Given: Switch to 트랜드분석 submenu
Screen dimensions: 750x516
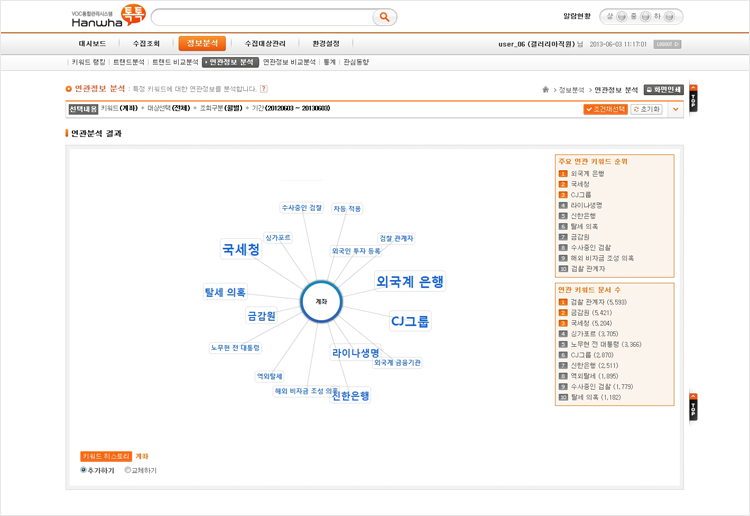Looking at the screenshot, I should (x=129, y=62).
